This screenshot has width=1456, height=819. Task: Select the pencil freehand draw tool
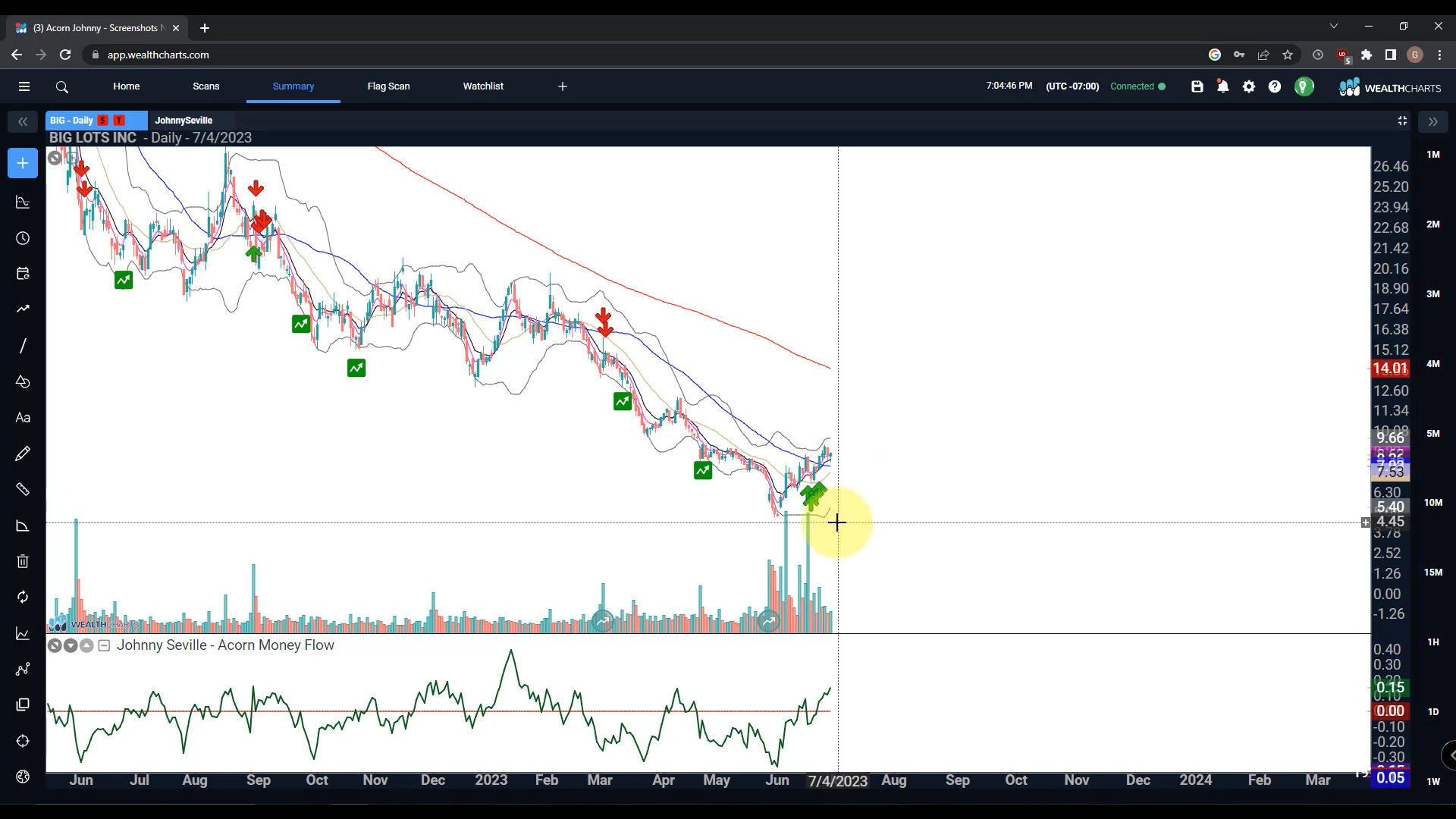[x=23, y=453]
